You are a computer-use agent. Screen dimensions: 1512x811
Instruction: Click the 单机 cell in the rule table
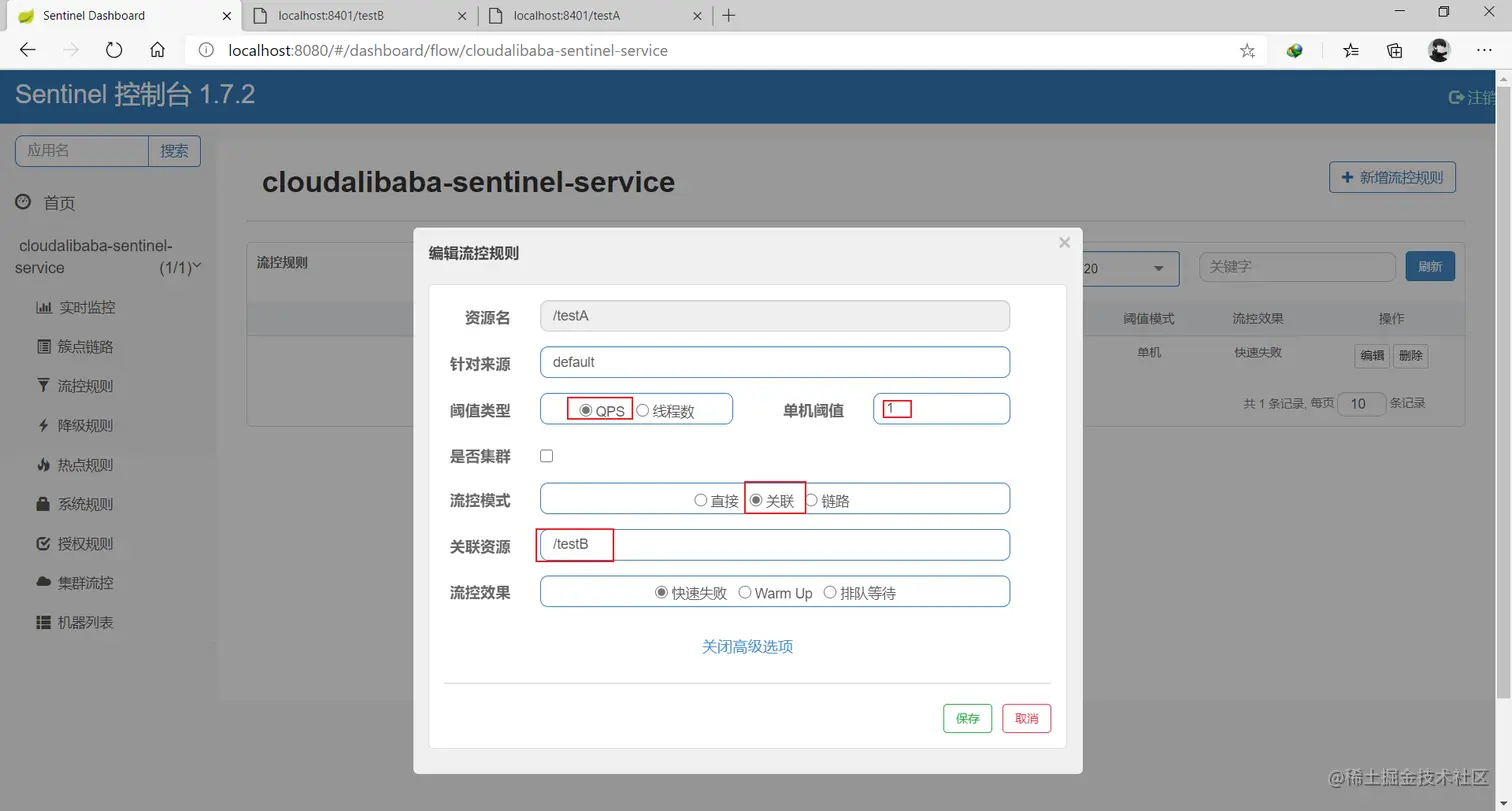1149,353
